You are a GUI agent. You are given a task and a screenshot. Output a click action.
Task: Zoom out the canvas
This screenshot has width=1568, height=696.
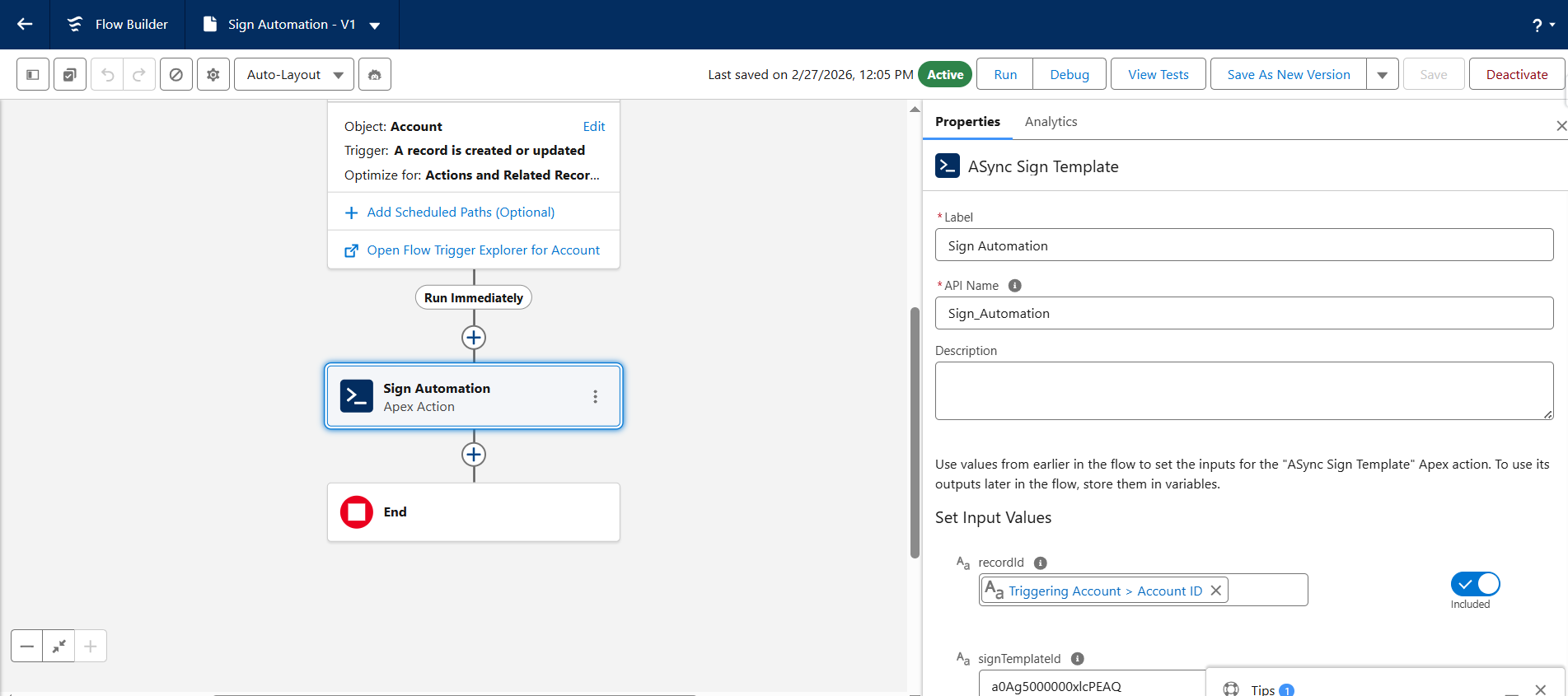pyautogui.click(x=27, y=647)
